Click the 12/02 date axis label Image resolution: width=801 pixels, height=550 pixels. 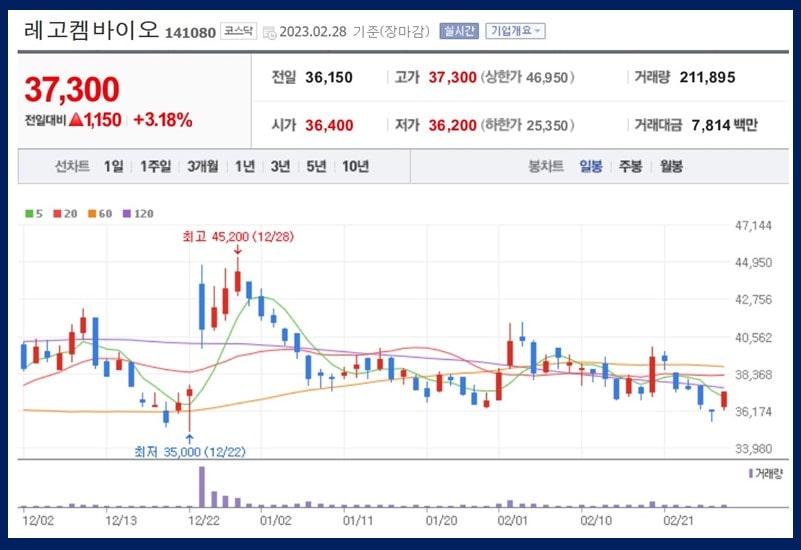click(38, 520)
